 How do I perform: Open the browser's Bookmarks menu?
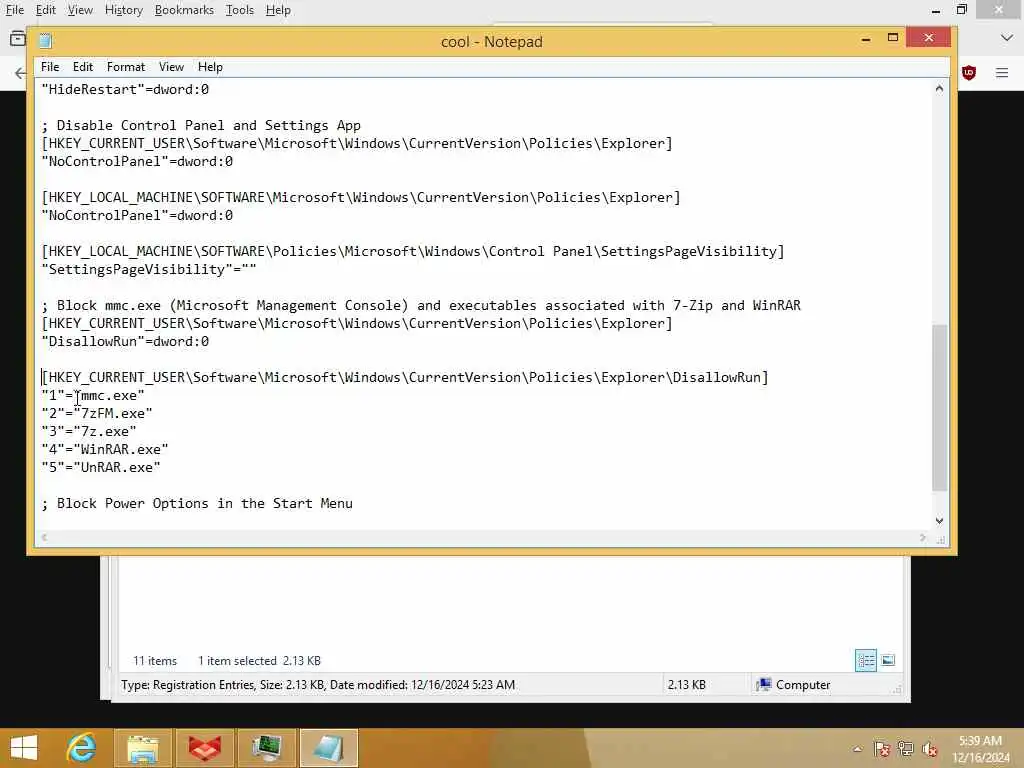[x=184, y=10]
